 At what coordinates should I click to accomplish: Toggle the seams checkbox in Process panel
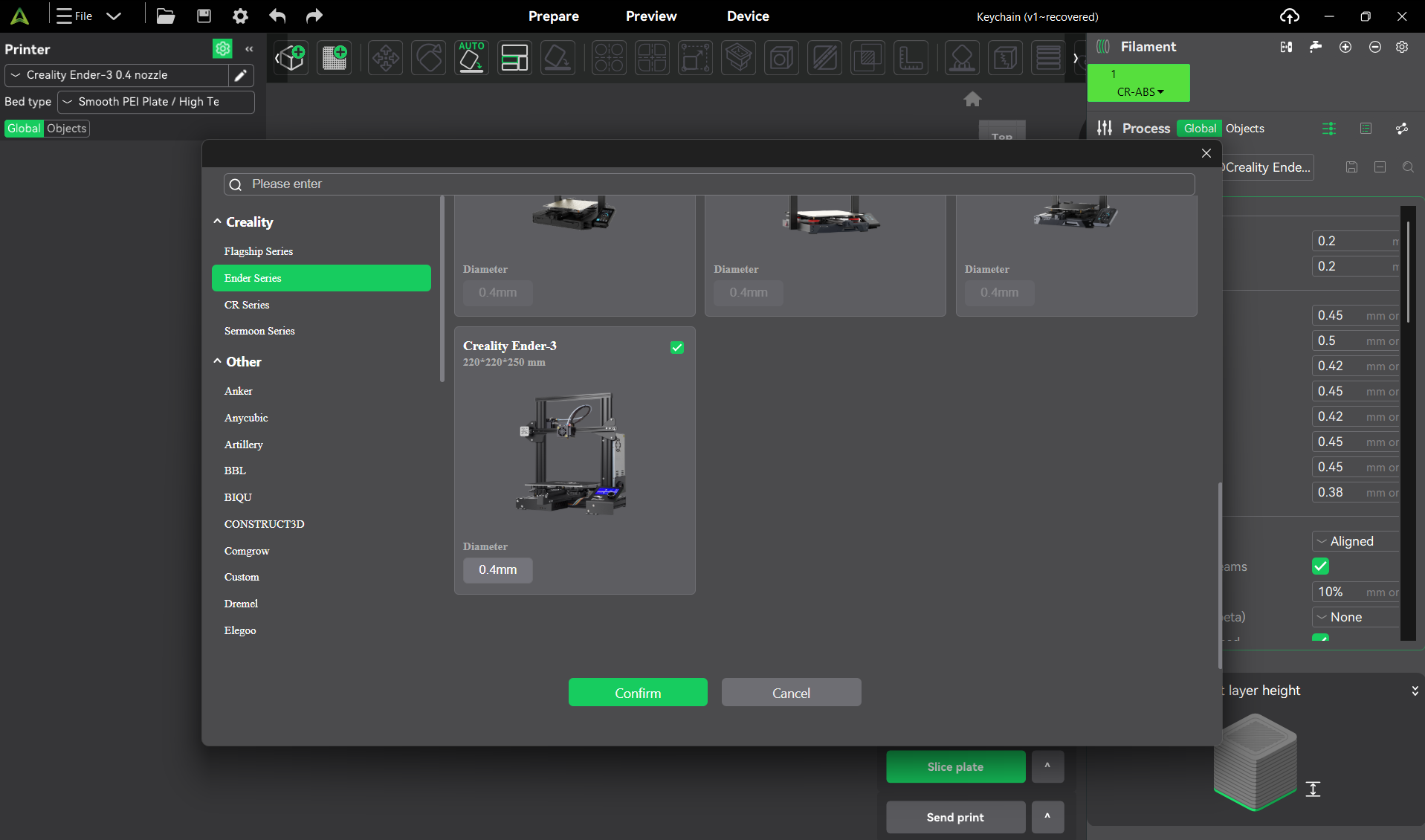pyautogui.click(x=1320, y=566)
